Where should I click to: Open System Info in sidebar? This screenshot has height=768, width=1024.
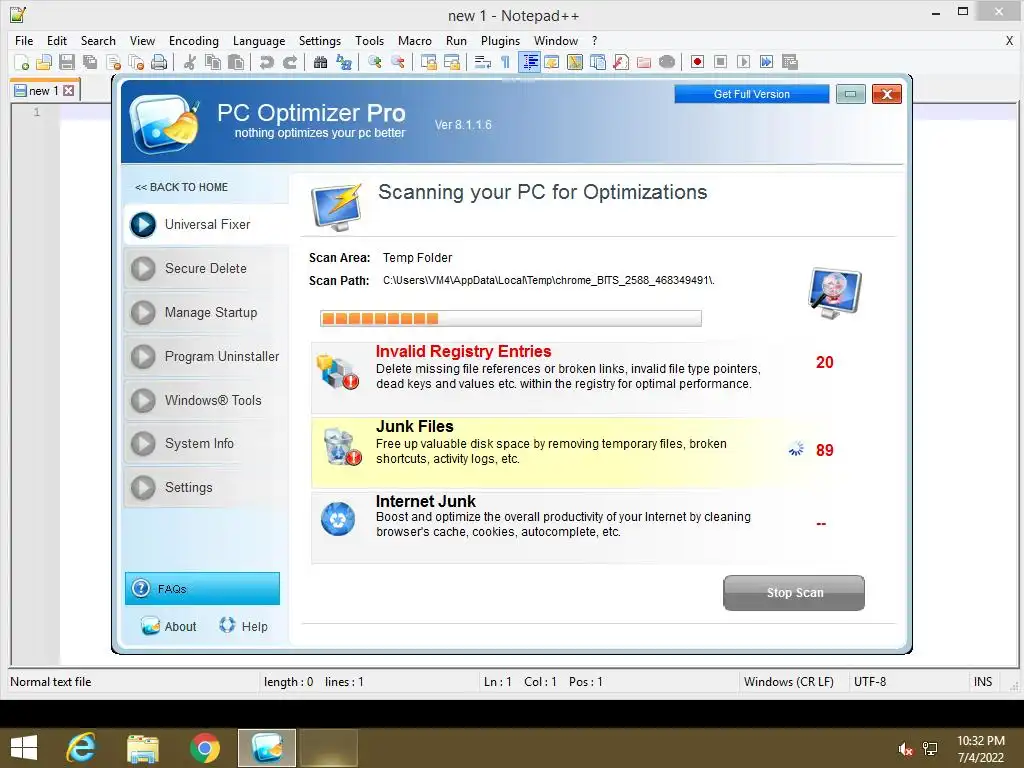(x=206, y=443)
